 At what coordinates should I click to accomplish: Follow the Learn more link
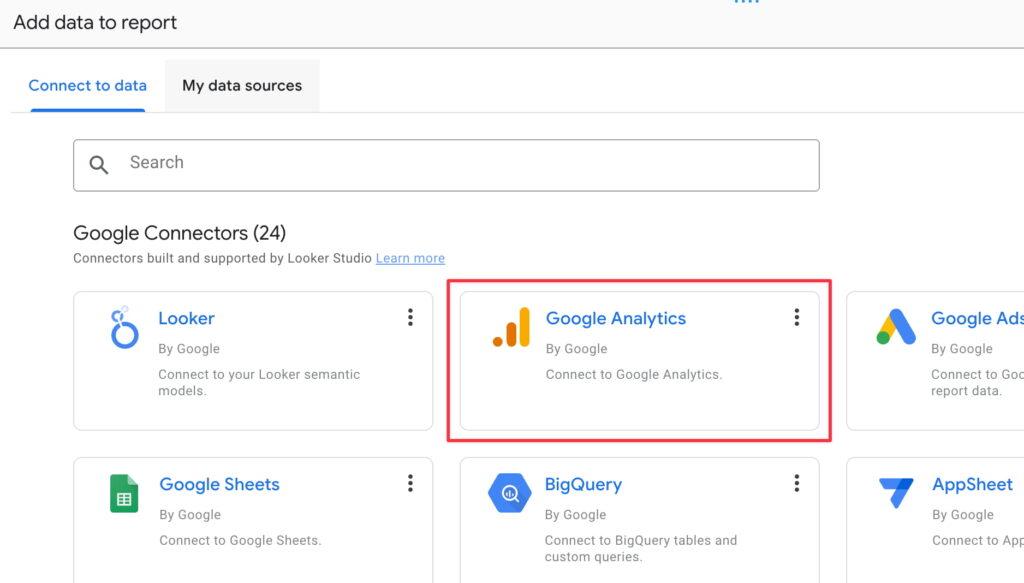coord(410,258)
